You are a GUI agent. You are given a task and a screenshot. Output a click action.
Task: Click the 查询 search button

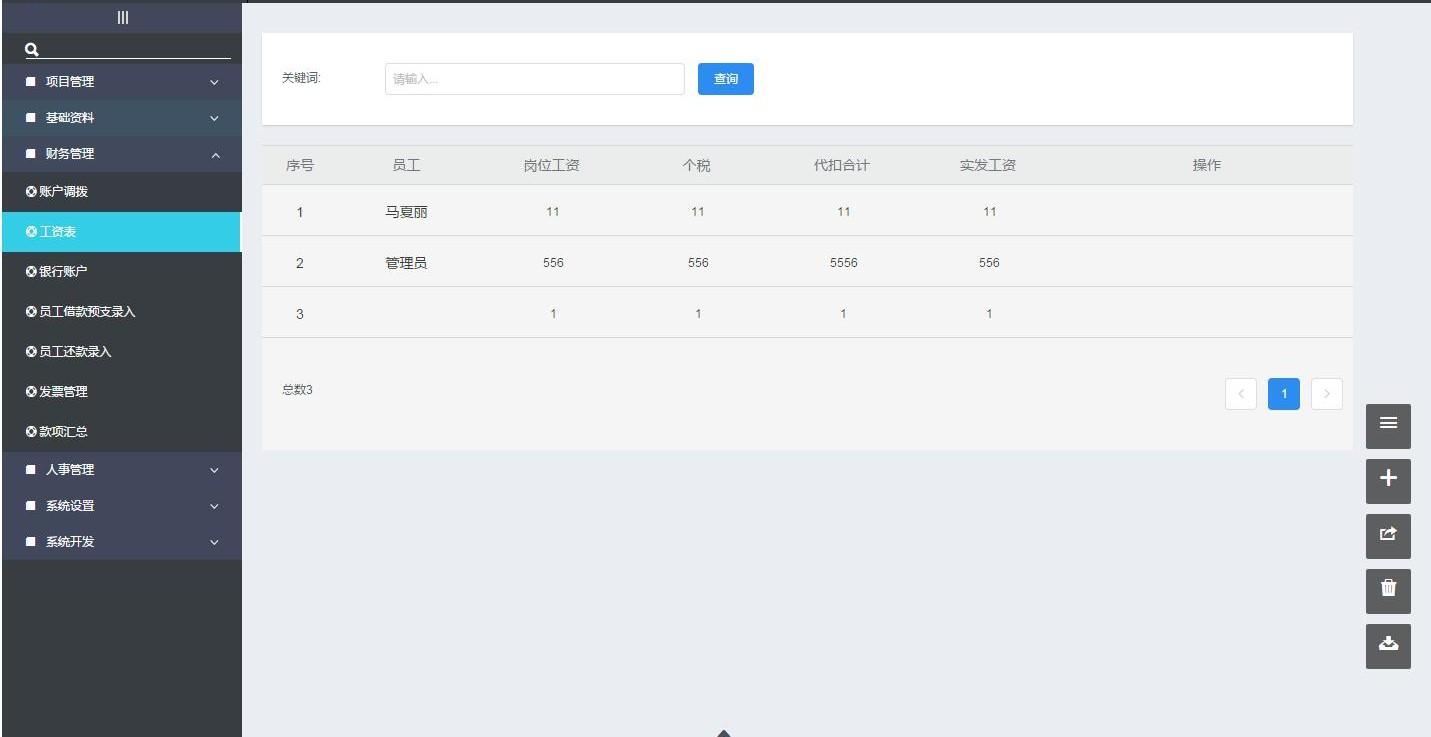tap(725, 79)
